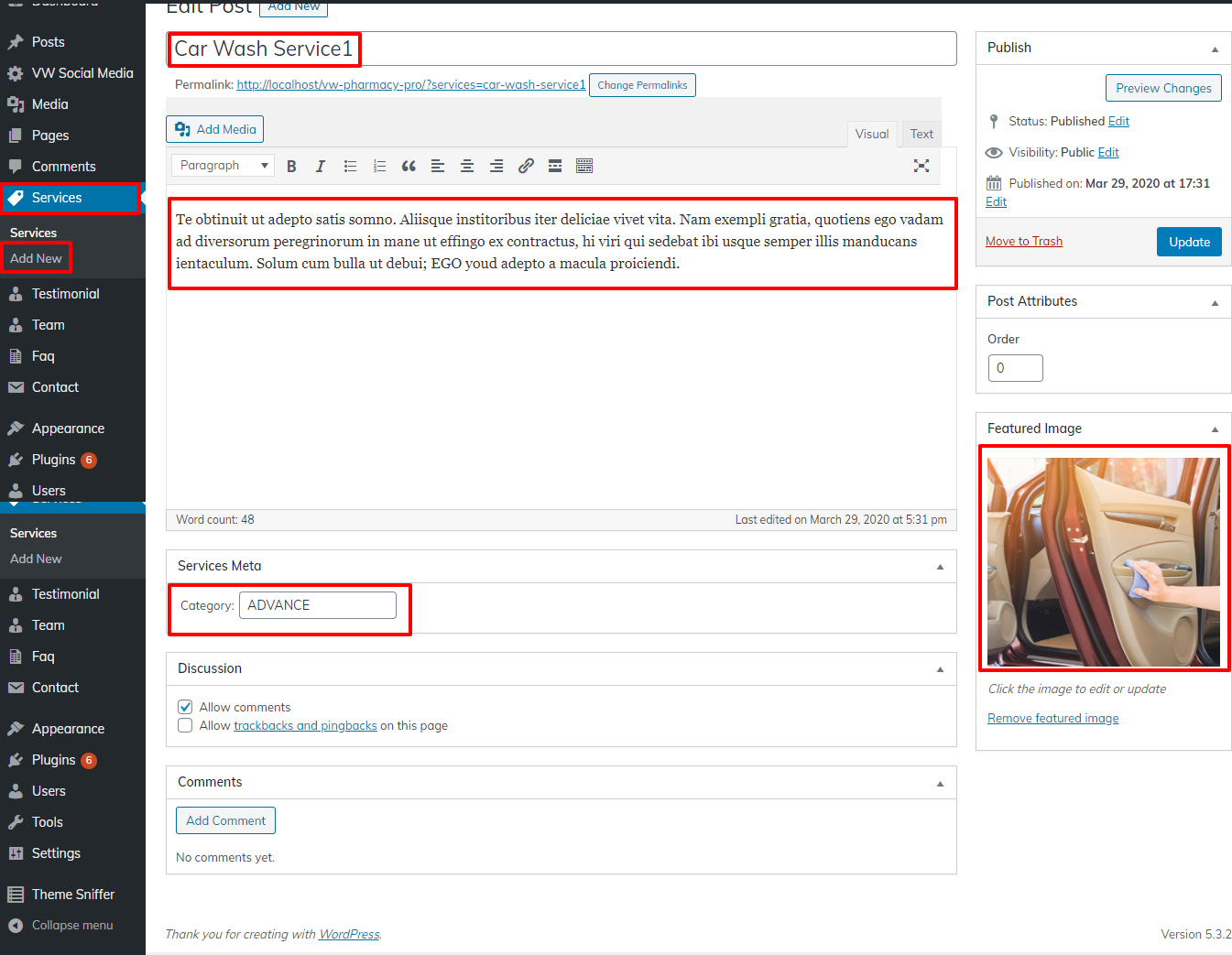Insert a numbered list
Image resolution: width=1232 pixels, height=955 pixels.
point(379,166)
